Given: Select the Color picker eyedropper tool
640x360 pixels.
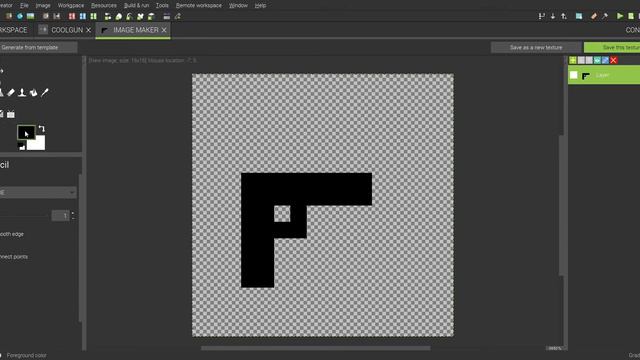Looking at the screenshot, I should 45,93.
